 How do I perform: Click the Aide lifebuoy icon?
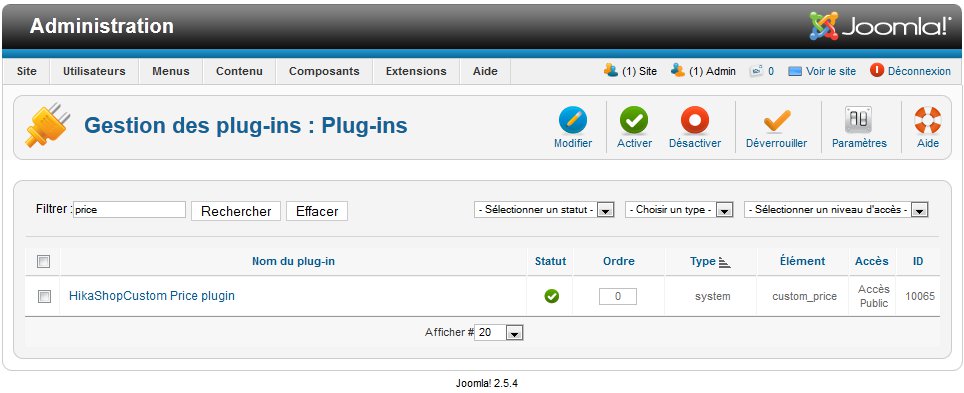tap(928, 120)
